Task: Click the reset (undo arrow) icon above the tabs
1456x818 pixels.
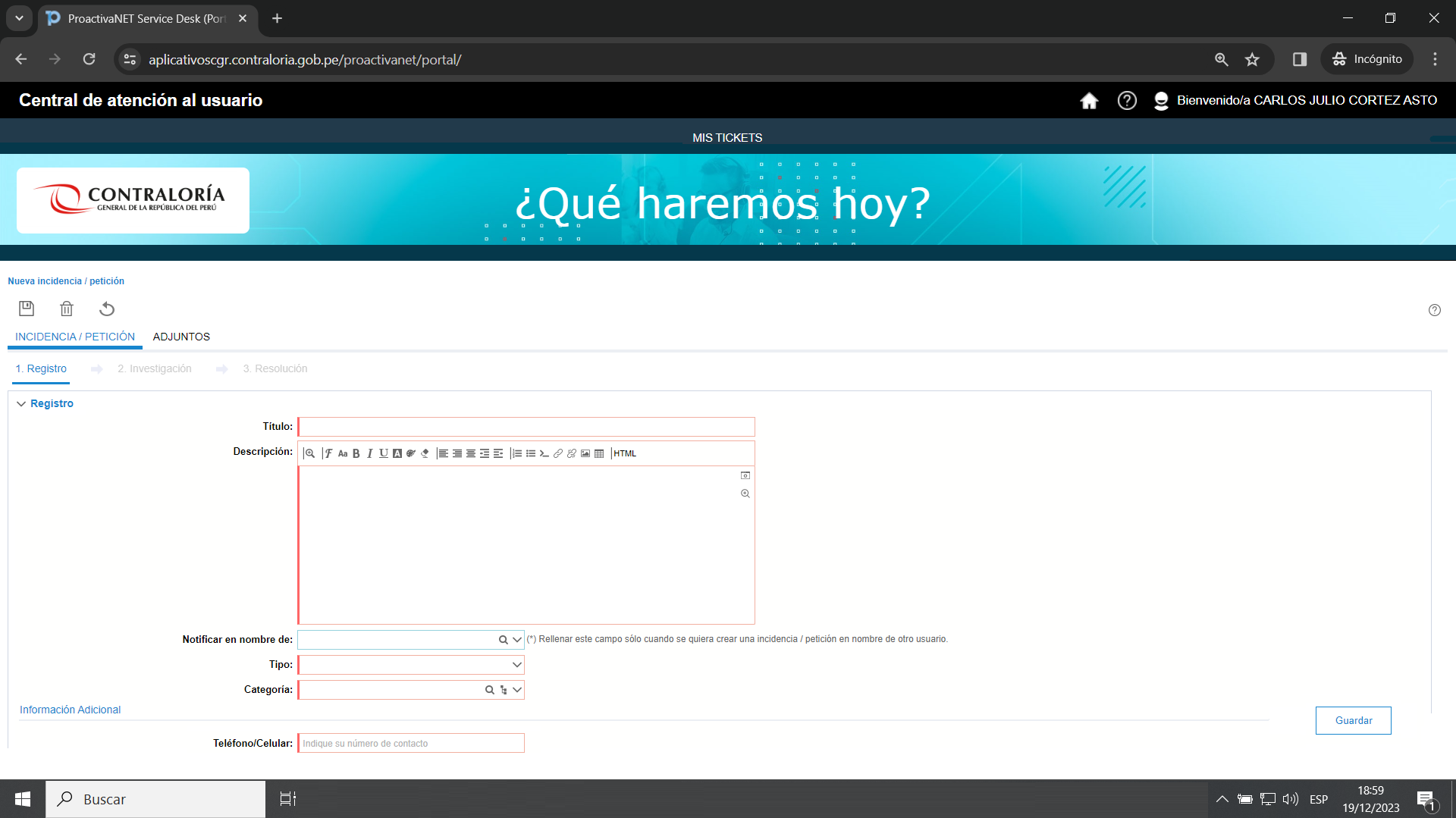Action: (x=106, y=309)
